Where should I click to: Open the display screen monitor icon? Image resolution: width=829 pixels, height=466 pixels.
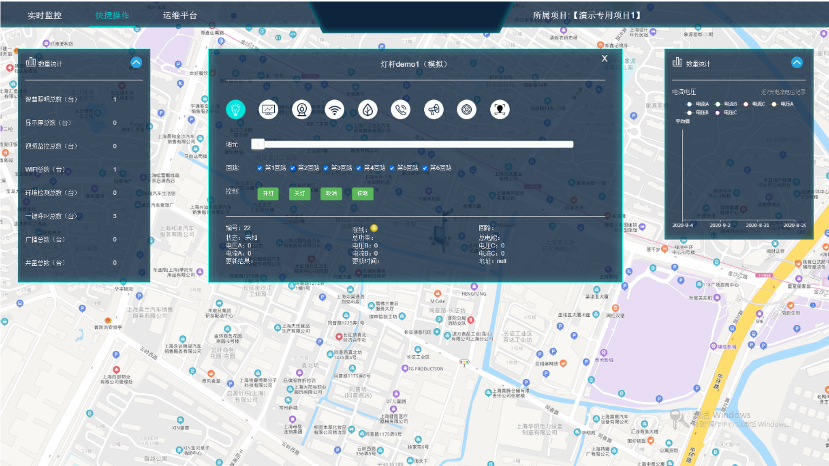coord(268,109)
